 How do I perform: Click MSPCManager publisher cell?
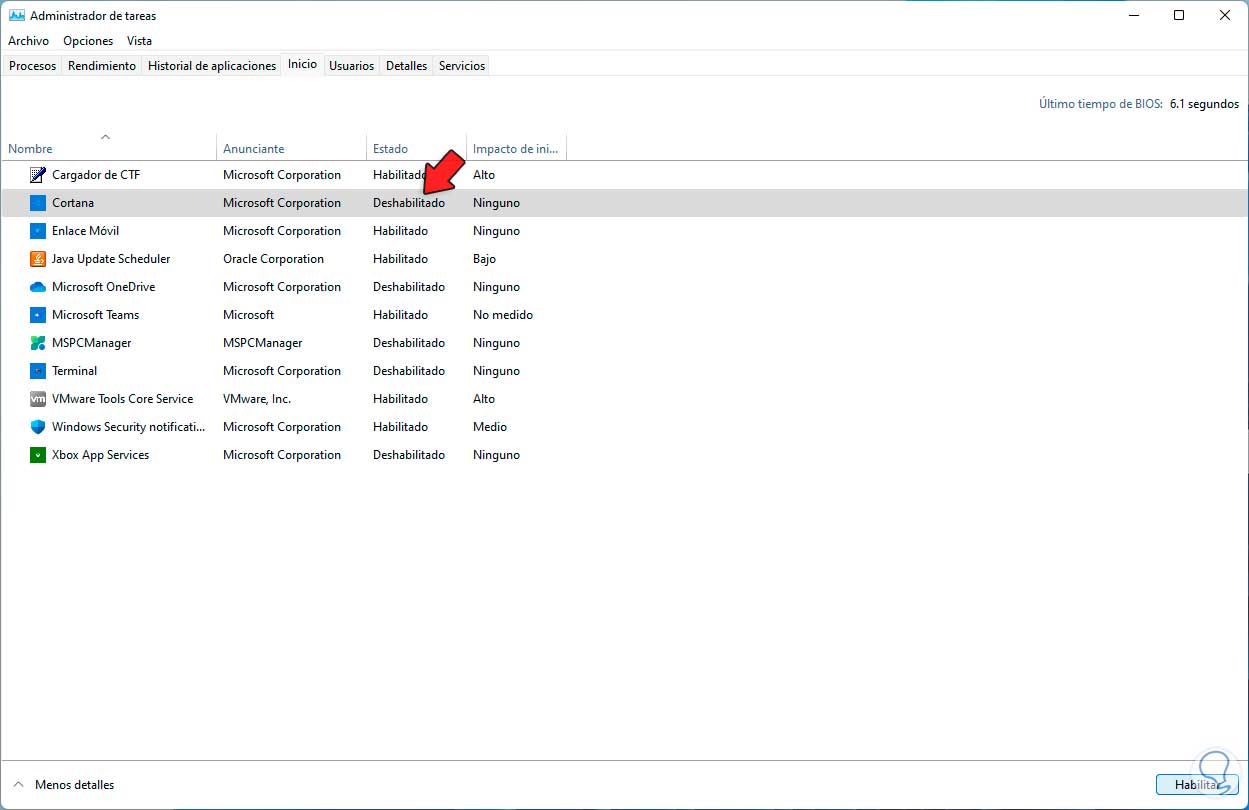[x=262, y=343]
